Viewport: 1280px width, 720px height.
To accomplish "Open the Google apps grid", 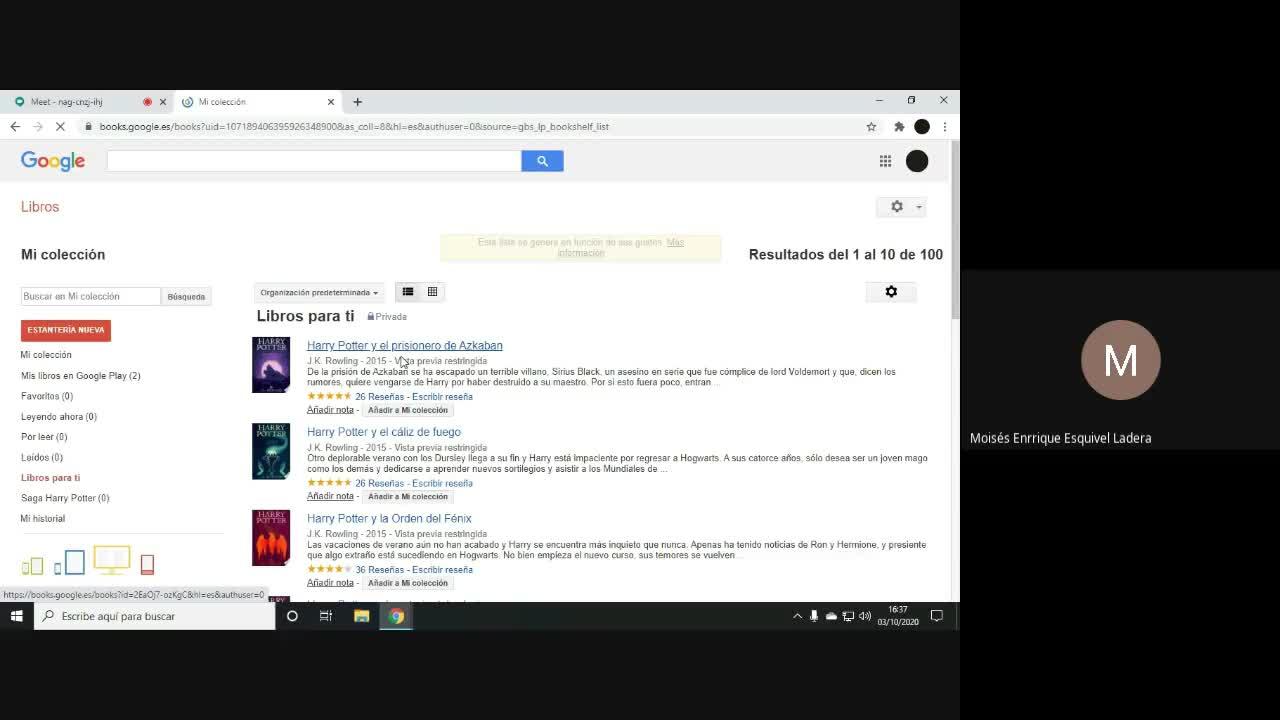I will [x=885, y=161].
